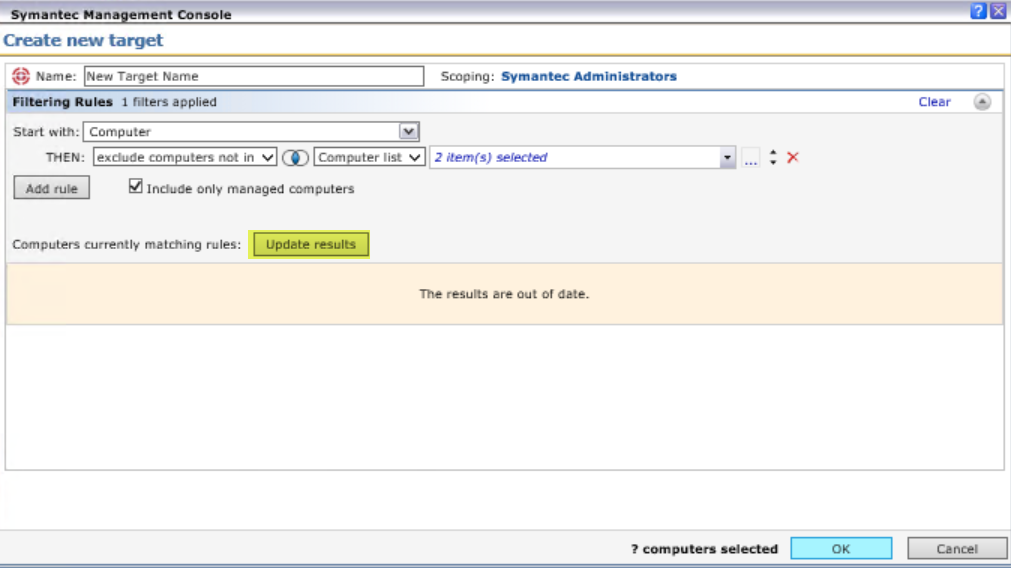Image resolution: width=1011 pixels, height=568 pixels.
Task: Confirm with the OK button
Action: [841, 549]
